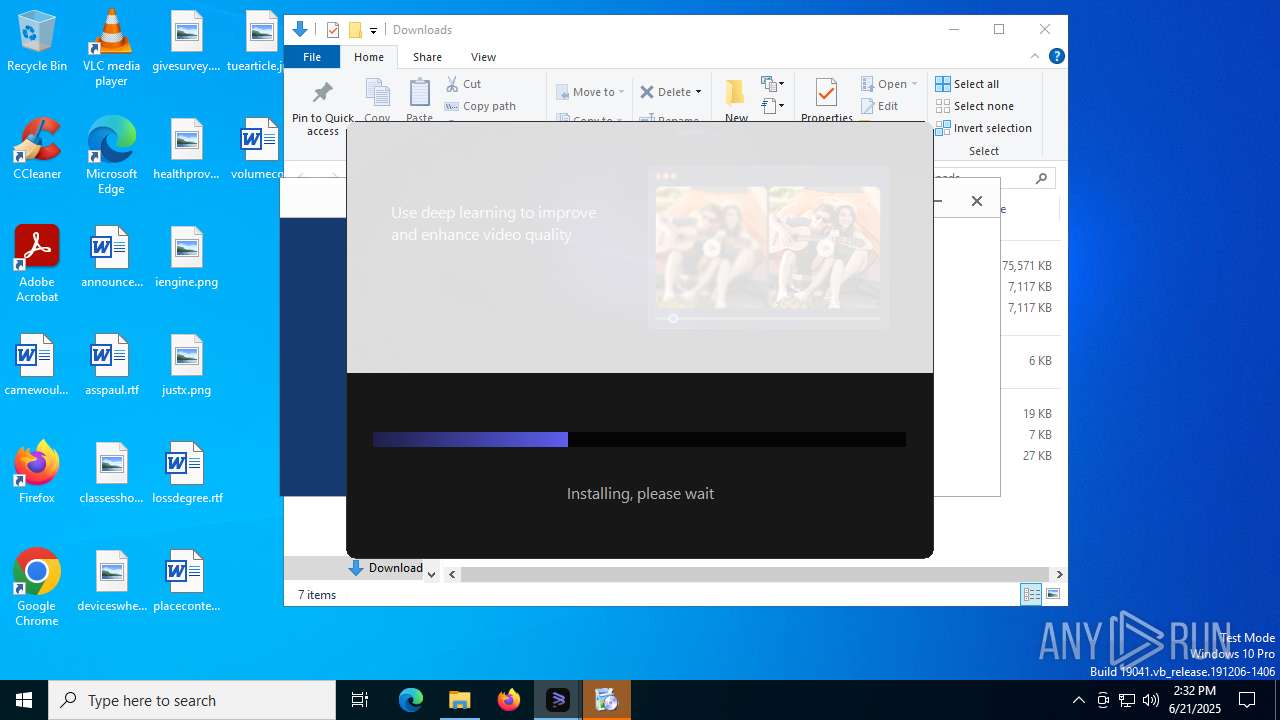Open the Windows Start menu
The height and width of the screenshot is (720, 1280).
pyautogui.click(x=24, y=700)
